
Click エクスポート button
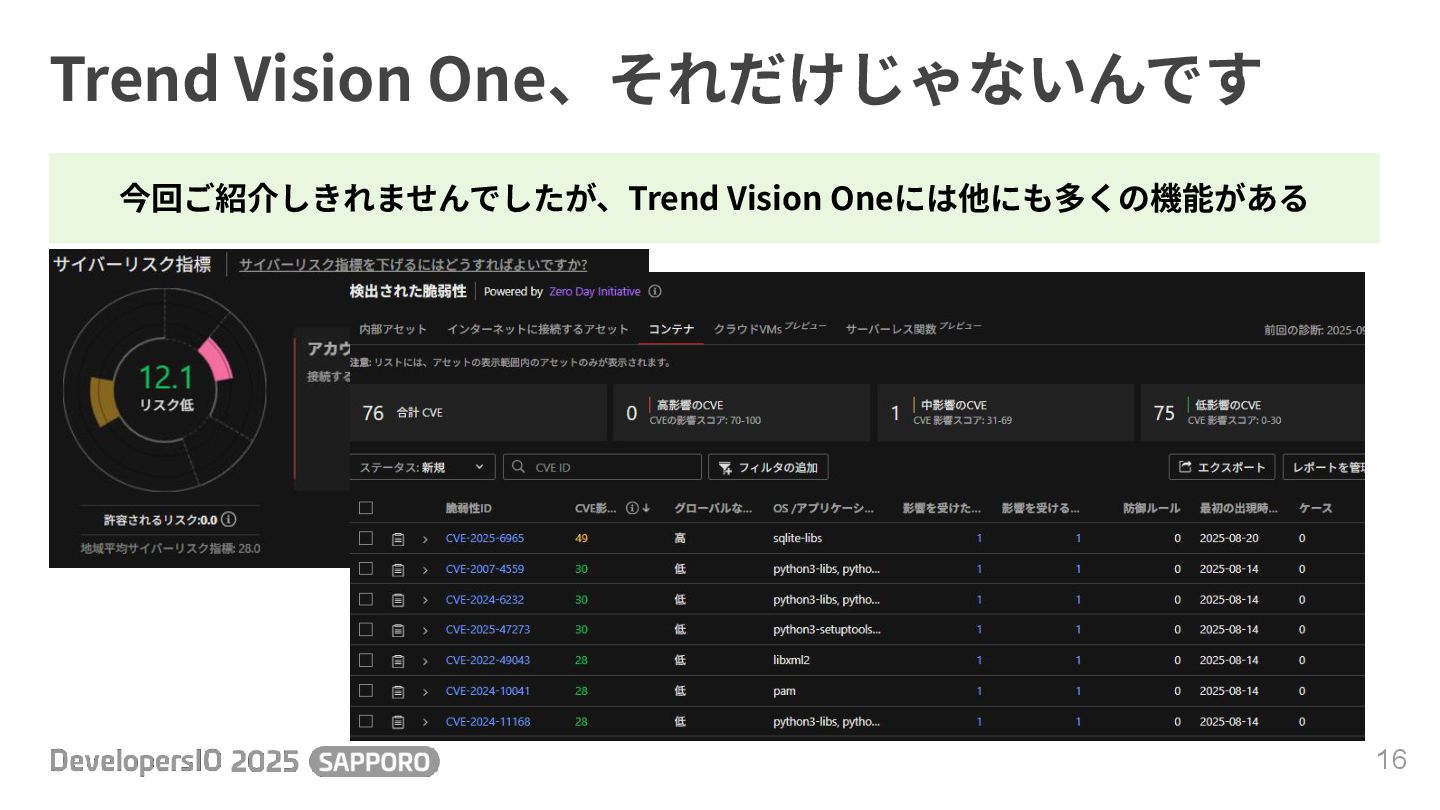pyautogui.click(x=1222, y=467)
